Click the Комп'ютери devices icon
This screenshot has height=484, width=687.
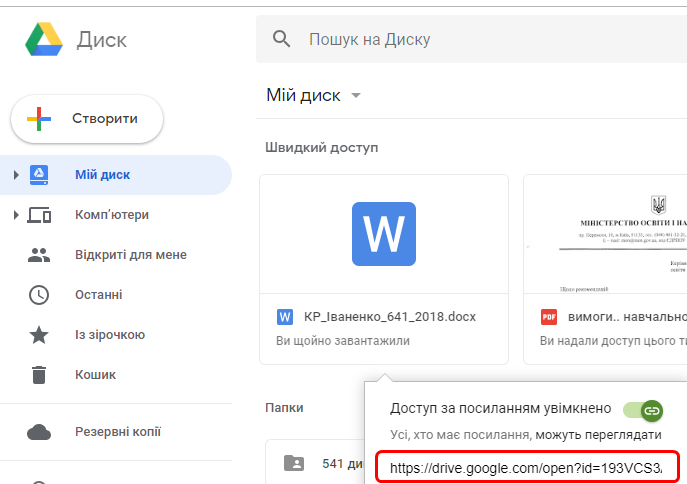(39, 215)
